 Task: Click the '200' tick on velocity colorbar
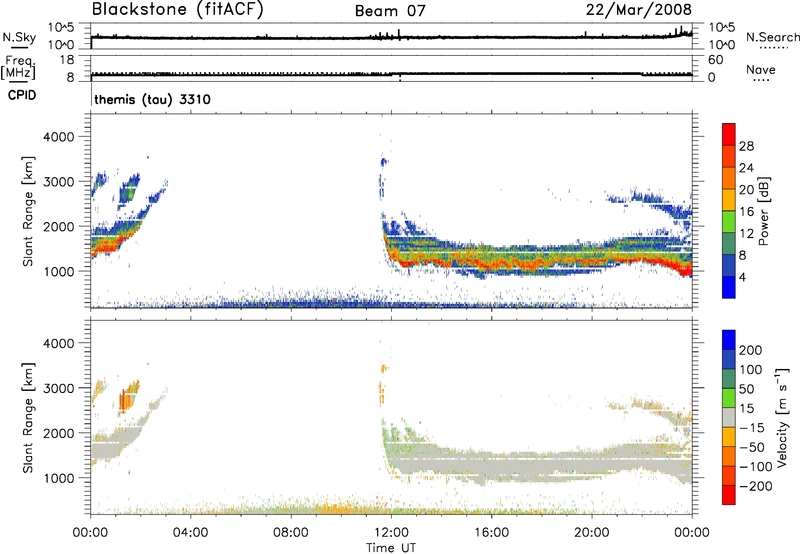(751, 350)
